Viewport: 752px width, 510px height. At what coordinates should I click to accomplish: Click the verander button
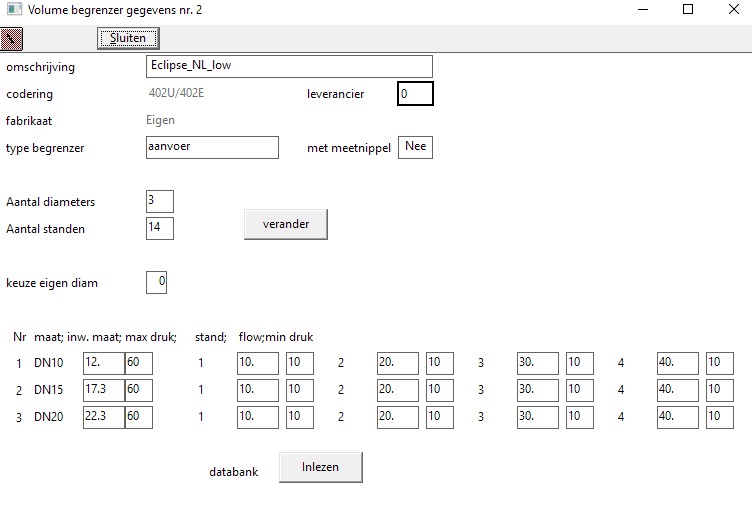(285, 224)
